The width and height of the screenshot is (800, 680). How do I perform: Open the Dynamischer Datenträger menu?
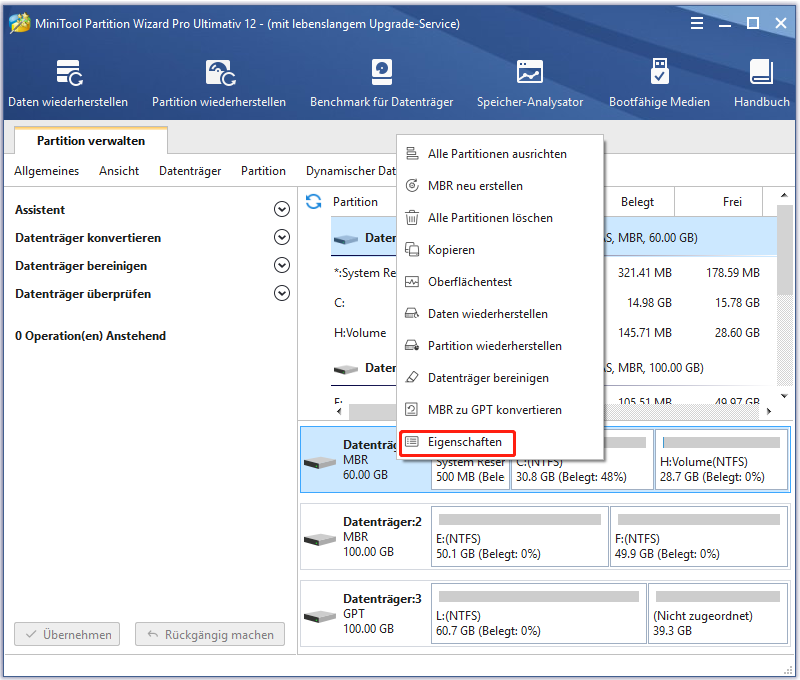click(x=351, y=171)
